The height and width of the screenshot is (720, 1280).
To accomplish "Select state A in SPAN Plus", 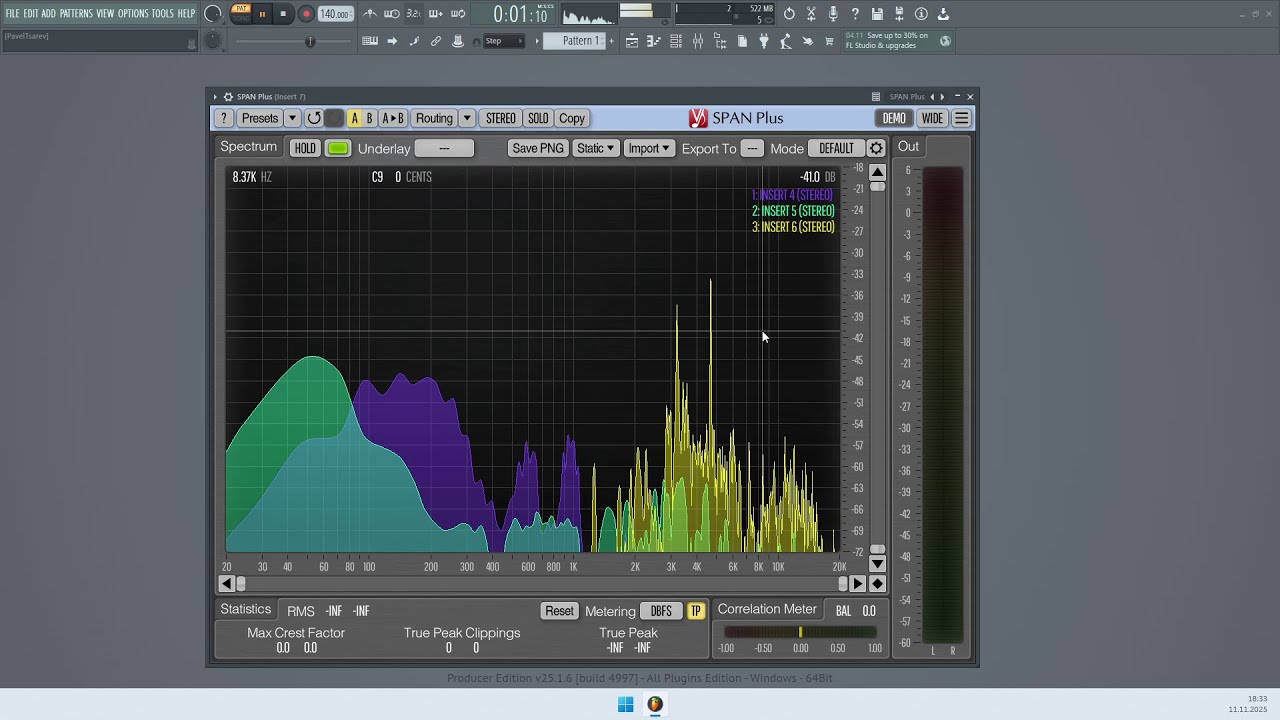I will point(354,118).
